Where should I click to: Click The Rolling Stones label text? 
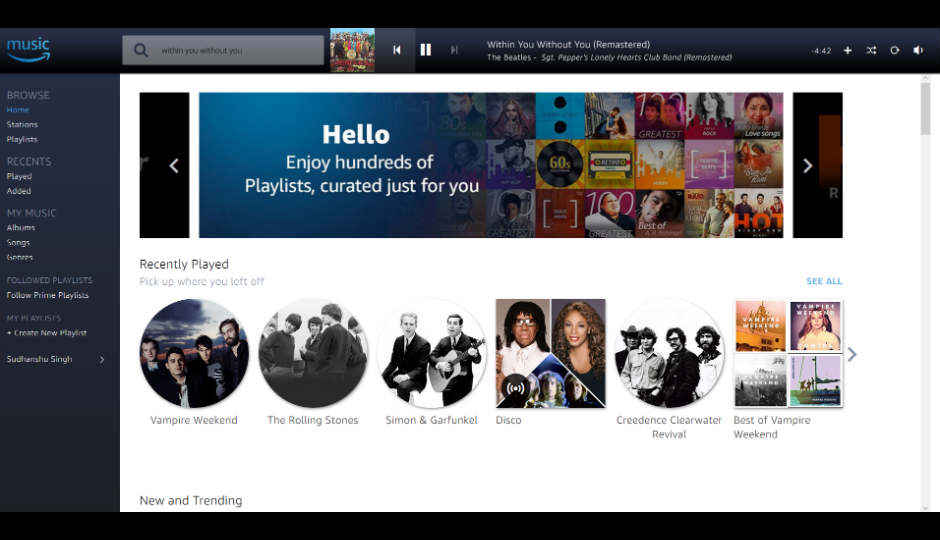pos(313,420)
